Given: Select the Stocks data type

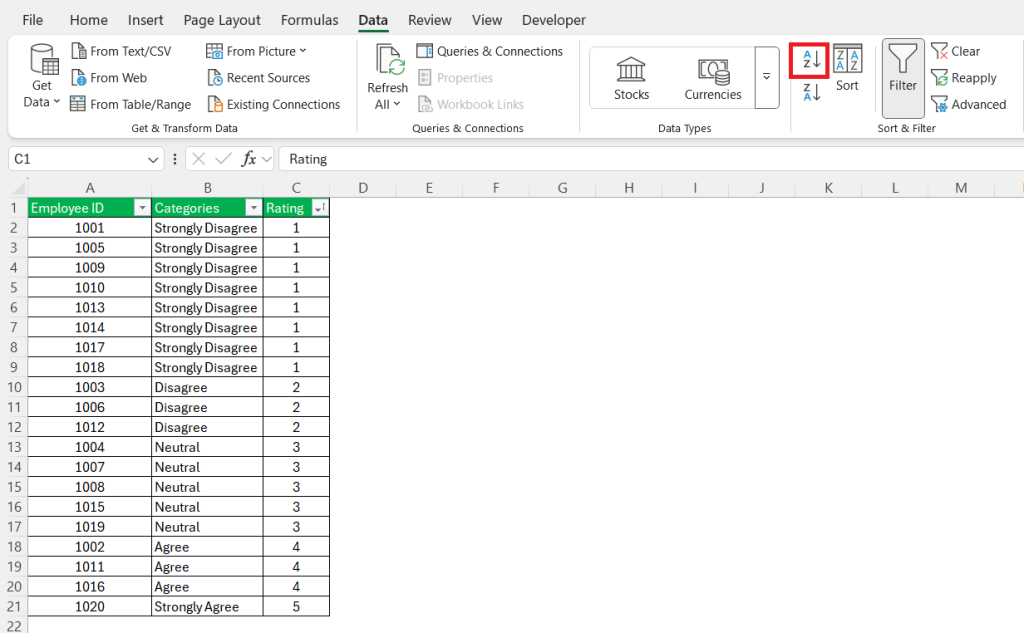Looking at the screenshot, I should point(631,77).
